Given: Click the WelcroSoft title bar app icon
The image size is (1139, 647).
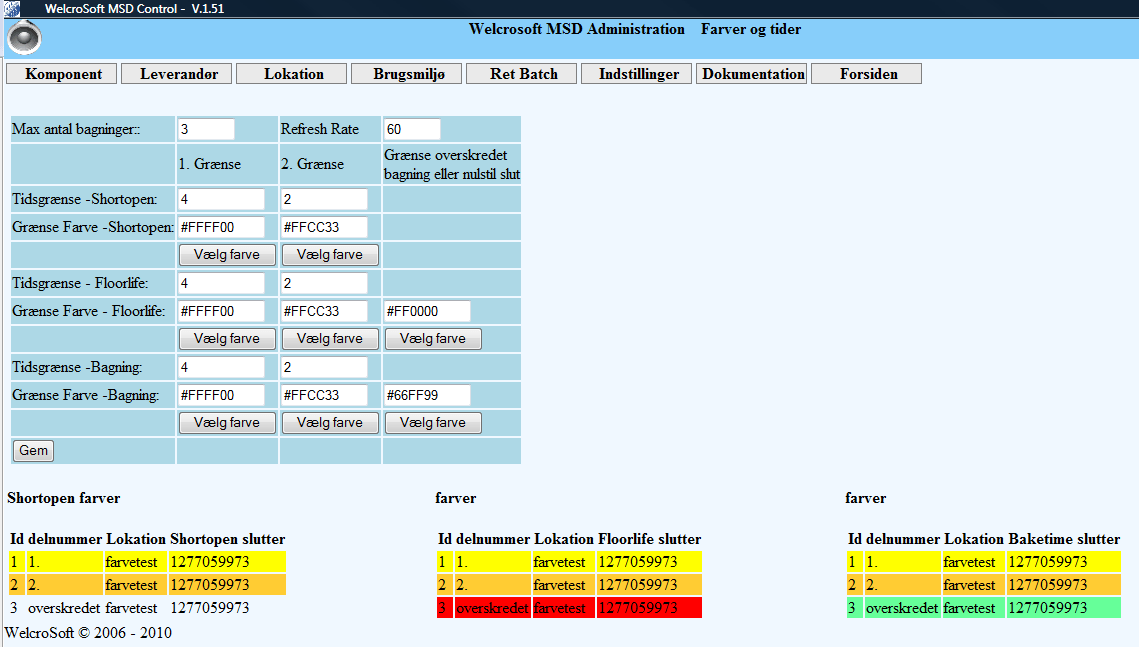Looking at the screenshot, I should coord(12,9).
